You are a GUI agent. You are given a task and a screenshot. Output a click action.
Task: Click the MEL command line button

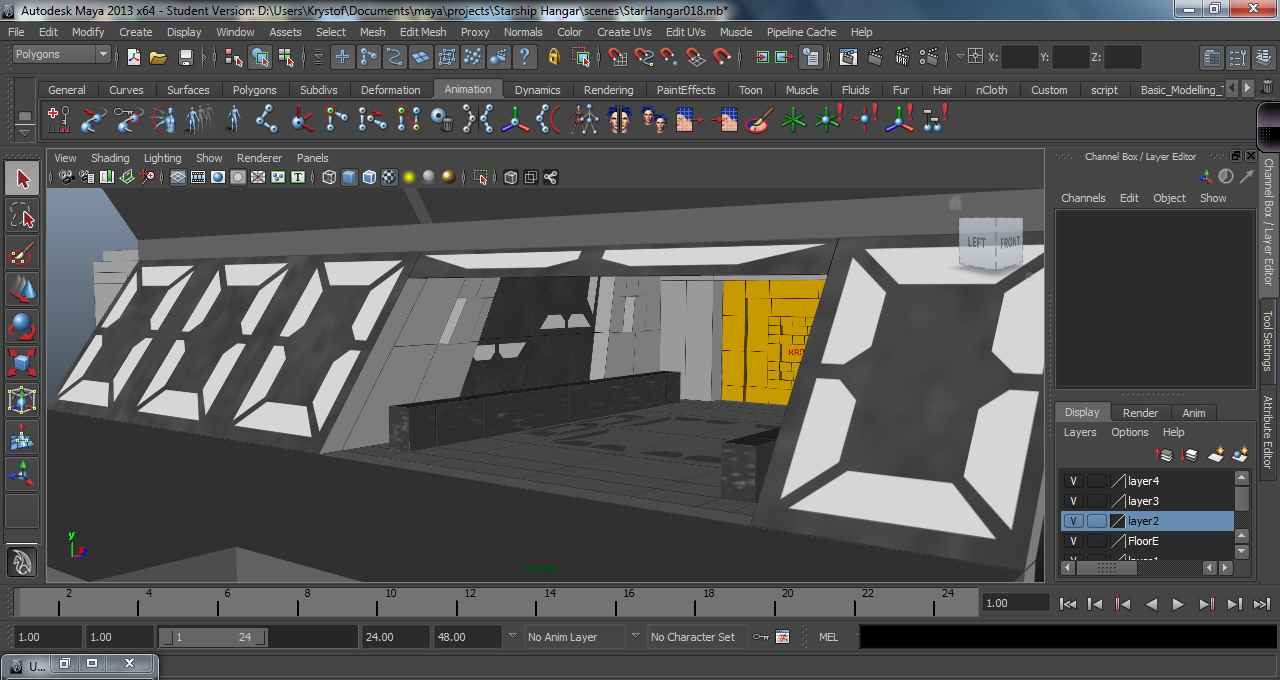pos(828,637)
